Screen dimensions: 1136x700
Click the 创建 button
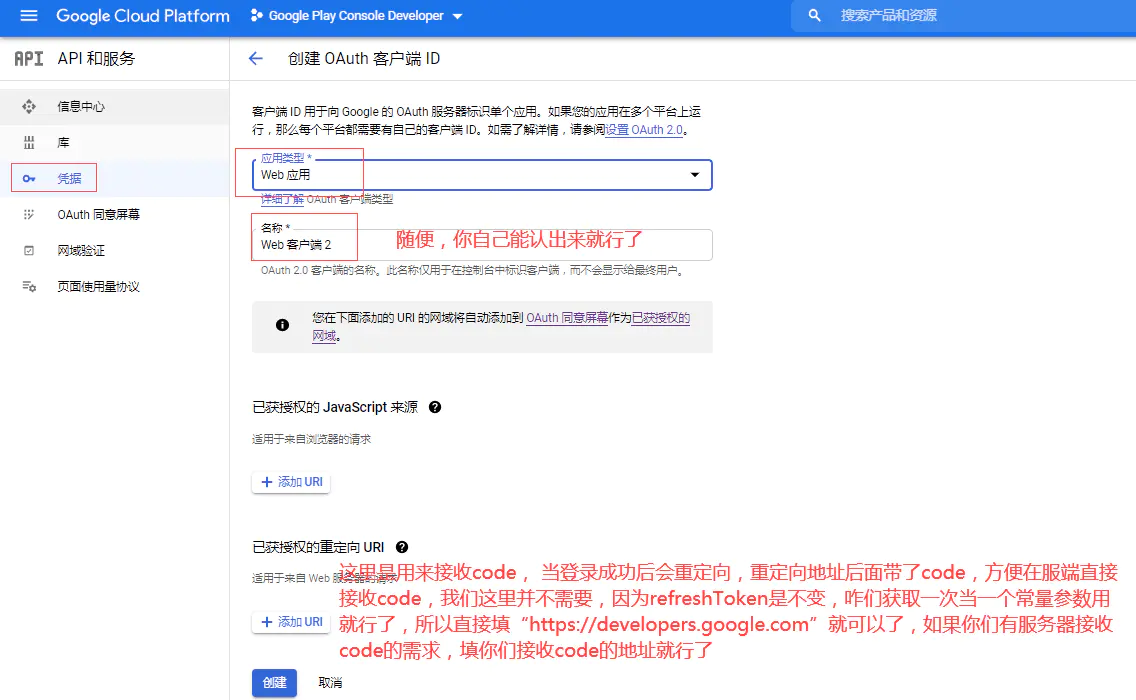click(x=275, y=683)
